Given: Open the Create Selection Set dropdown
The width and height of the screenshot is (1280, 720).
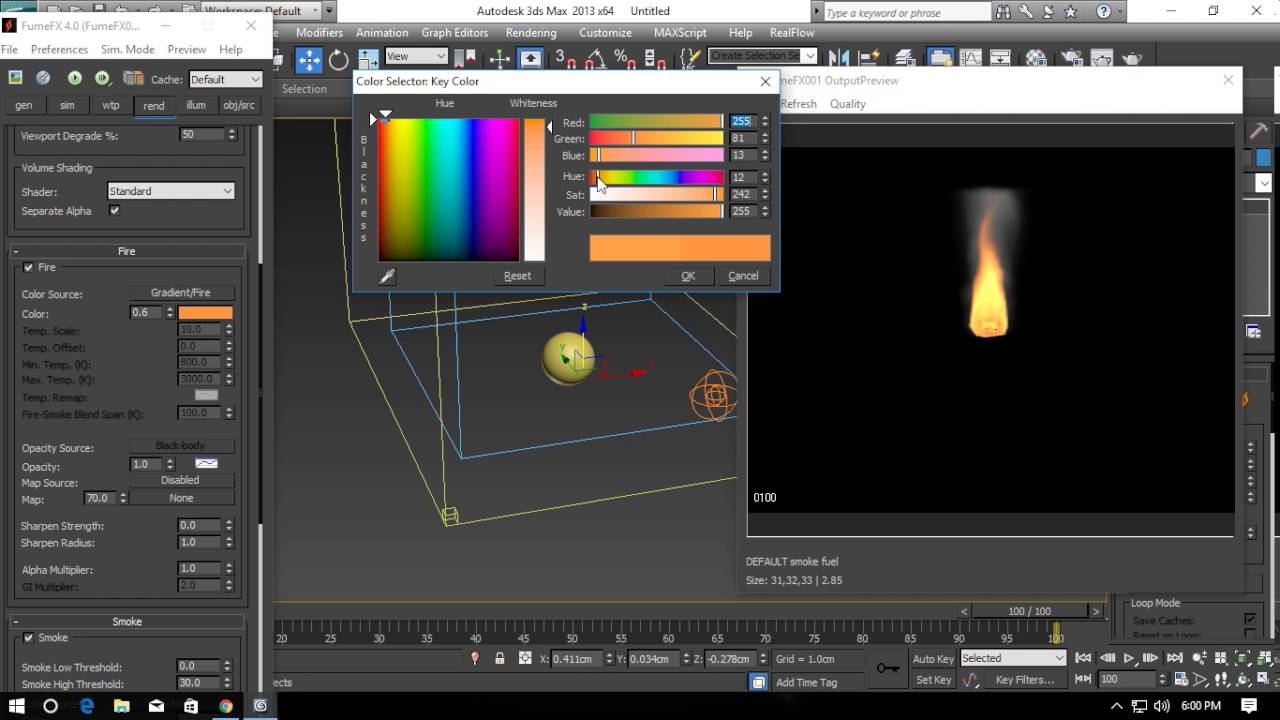Looking at the screenshot, I should [763, 56].
